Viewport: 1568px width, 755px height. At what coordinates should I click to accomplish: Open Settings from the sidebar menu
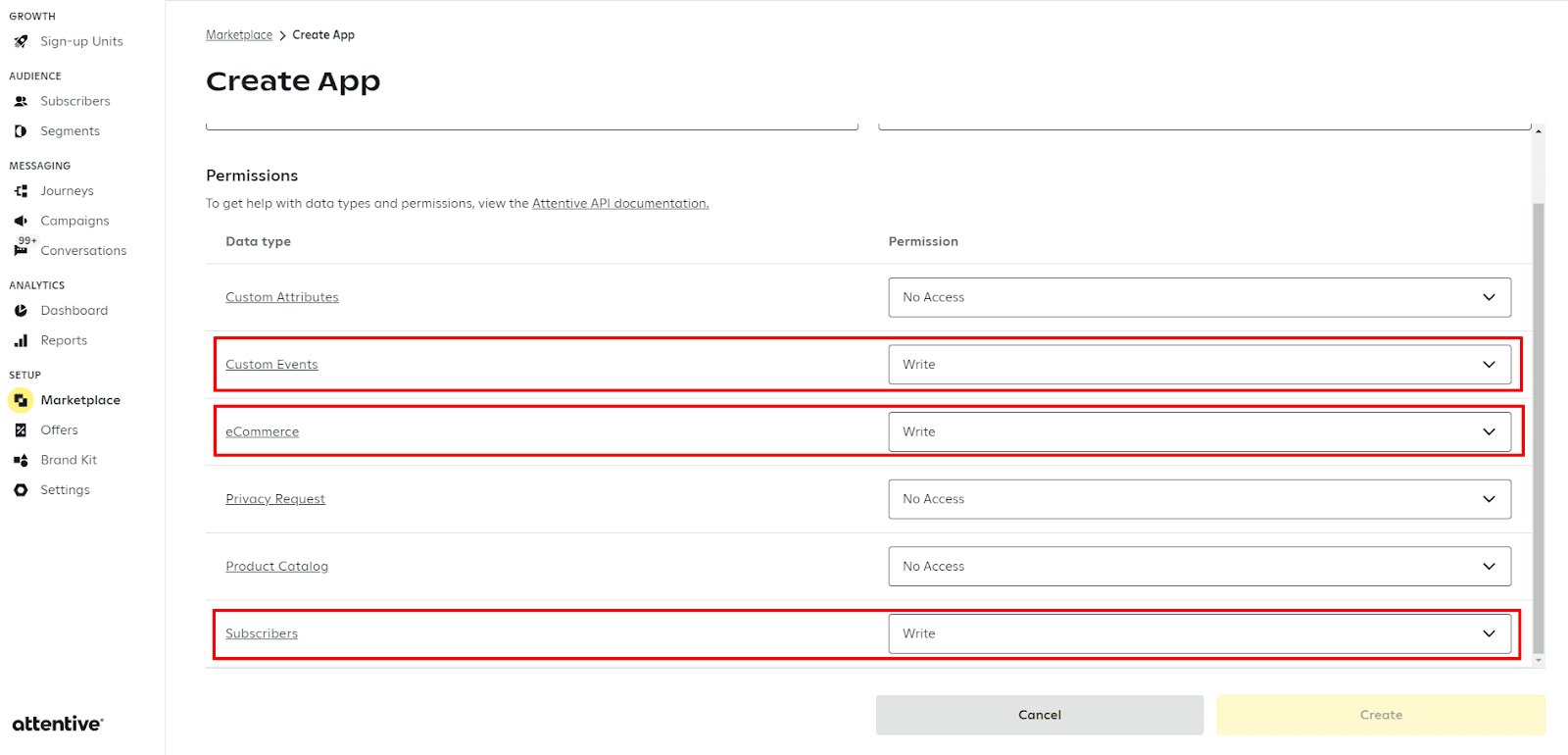65,490
